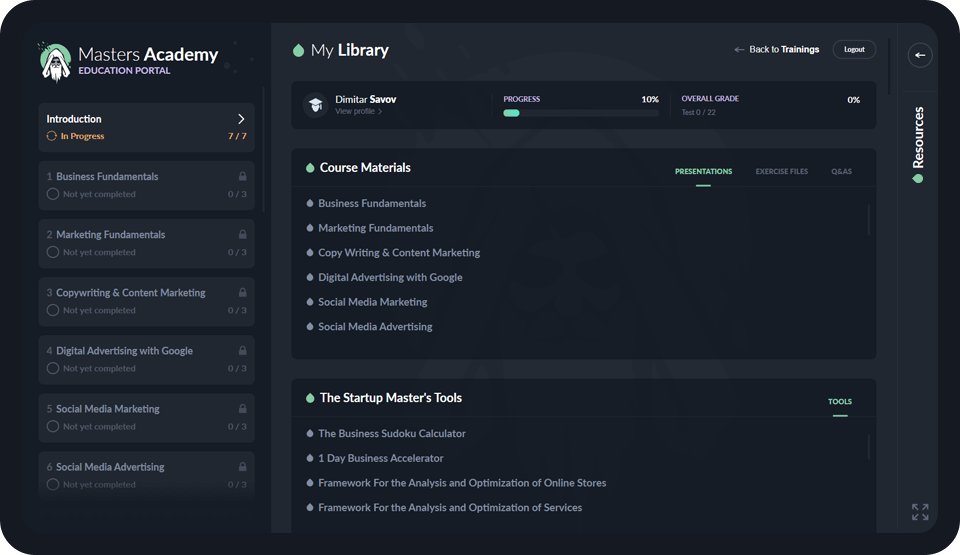Click the main library page scrollbar

[x=889, y=67]
